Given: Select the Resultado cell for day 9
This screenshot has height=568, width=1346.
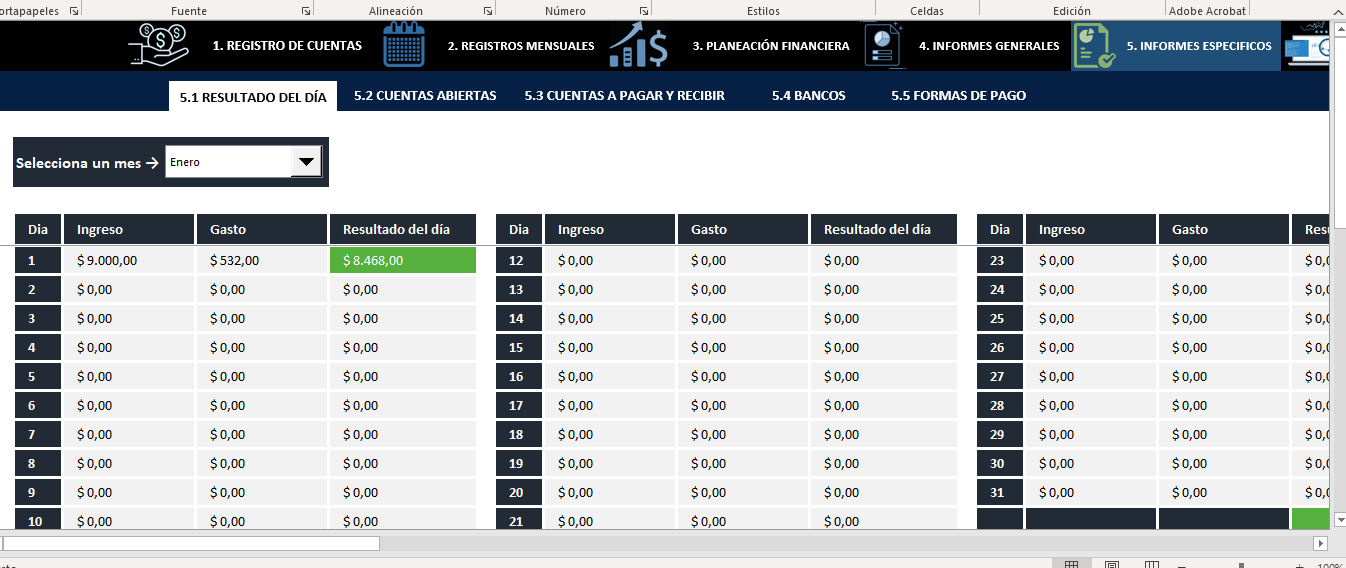Looking at the screenshot, I should [x=403, y=492].
